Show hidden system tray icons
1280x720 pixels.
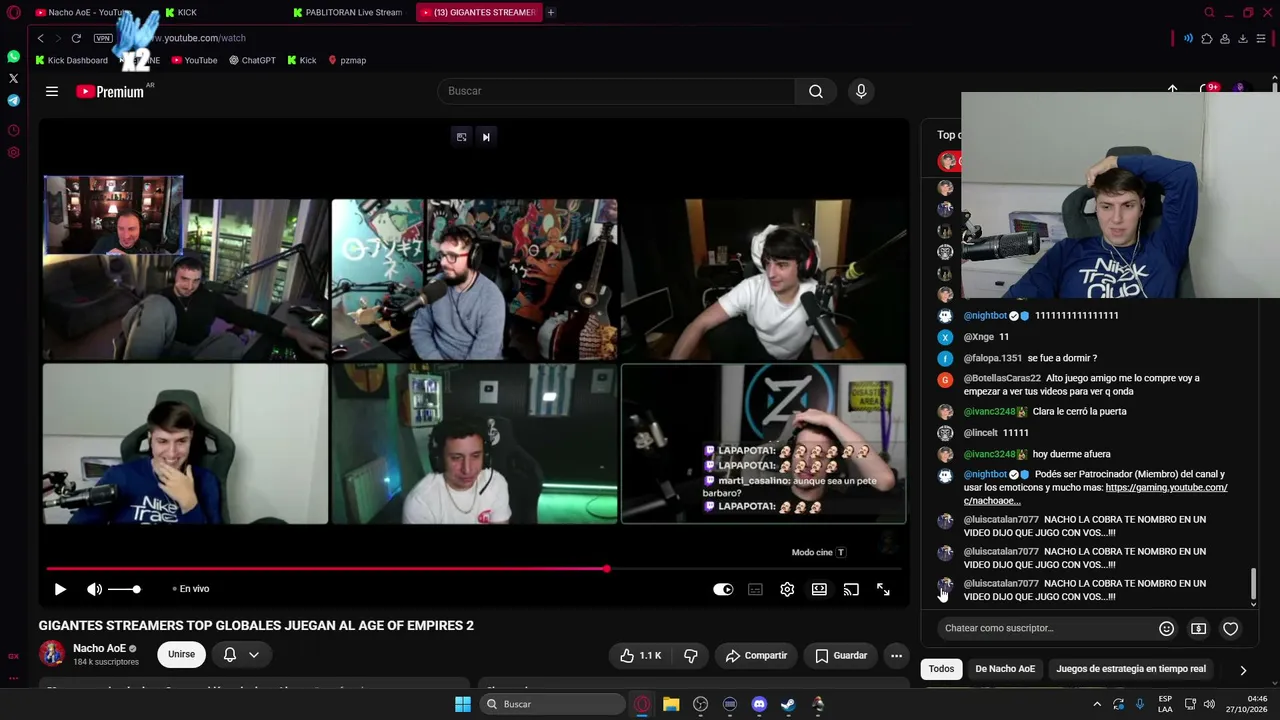[x=1097, y=704]
